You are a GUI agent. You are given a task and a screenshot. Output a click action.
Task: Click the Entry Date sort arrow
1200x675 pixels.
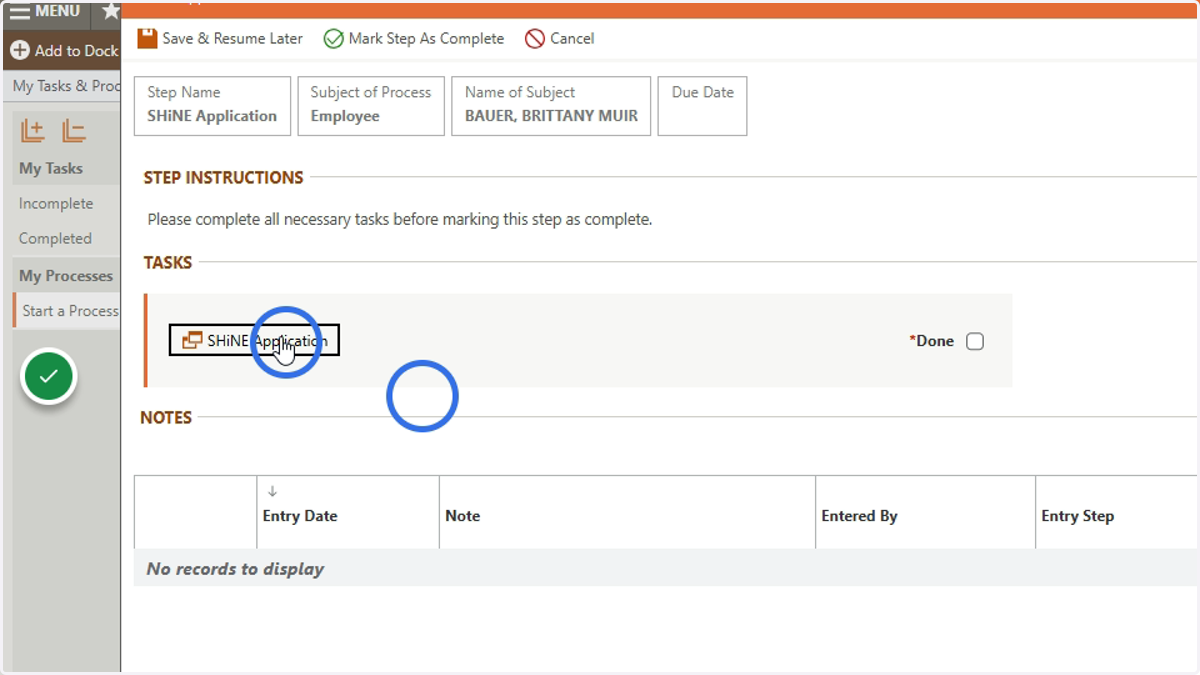[272, 491]
